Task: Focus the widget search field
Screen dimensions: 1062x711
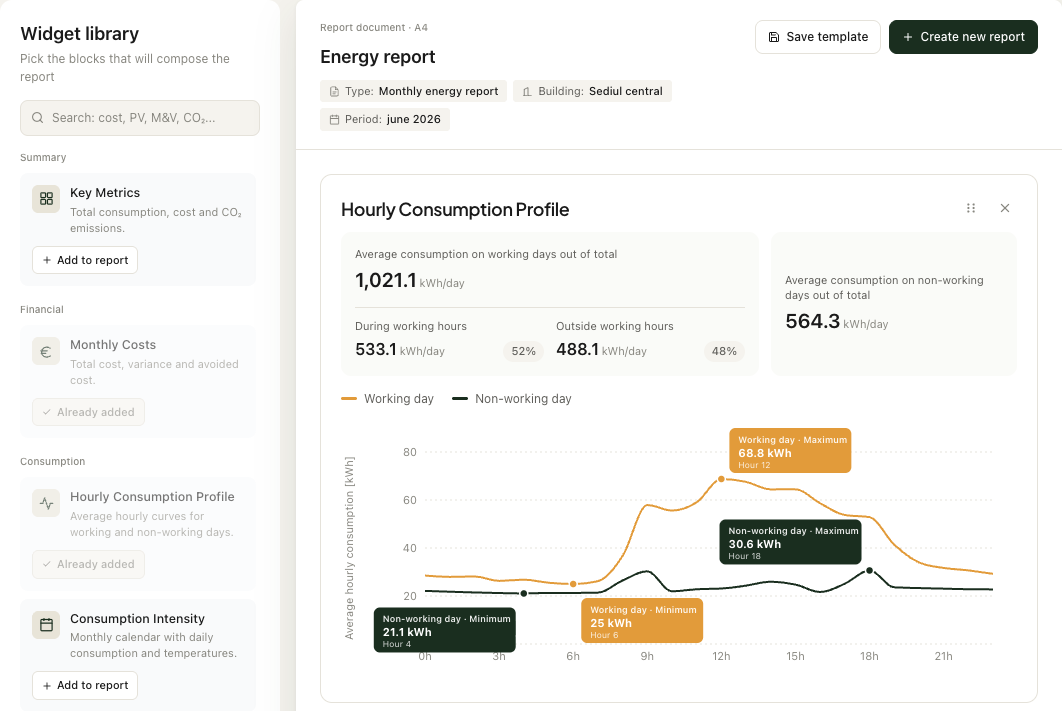Action: (140, 118)
